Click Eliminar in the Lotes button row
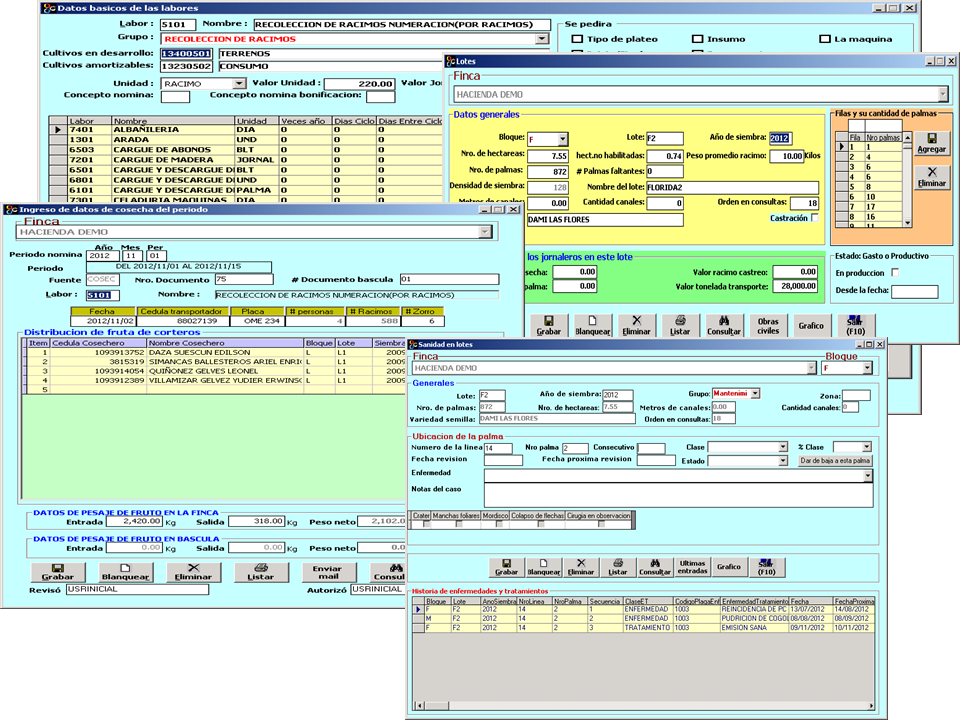 [x=636, y=325]
